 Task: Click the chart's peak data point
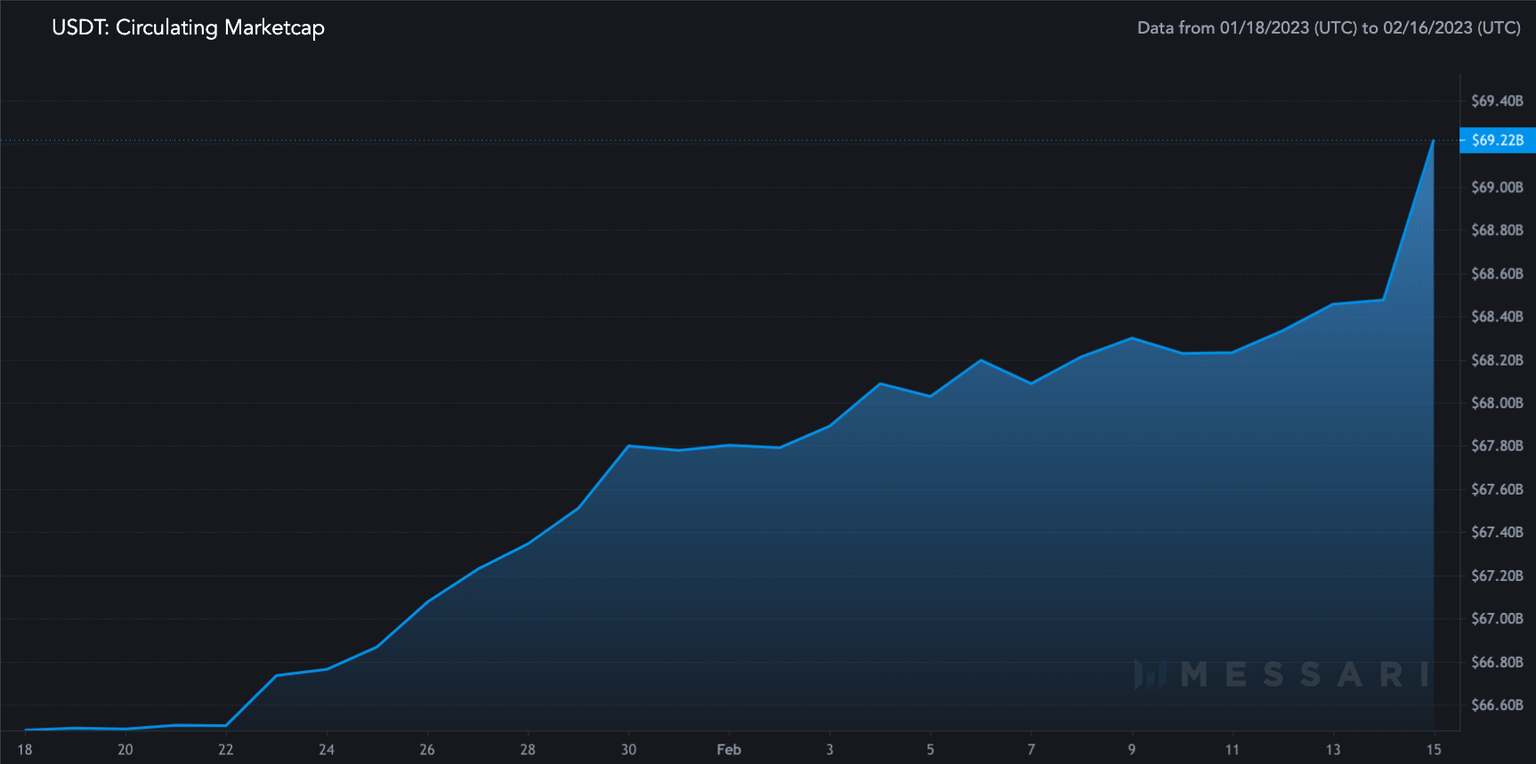pyautogui.click(x=1432, y=141)
